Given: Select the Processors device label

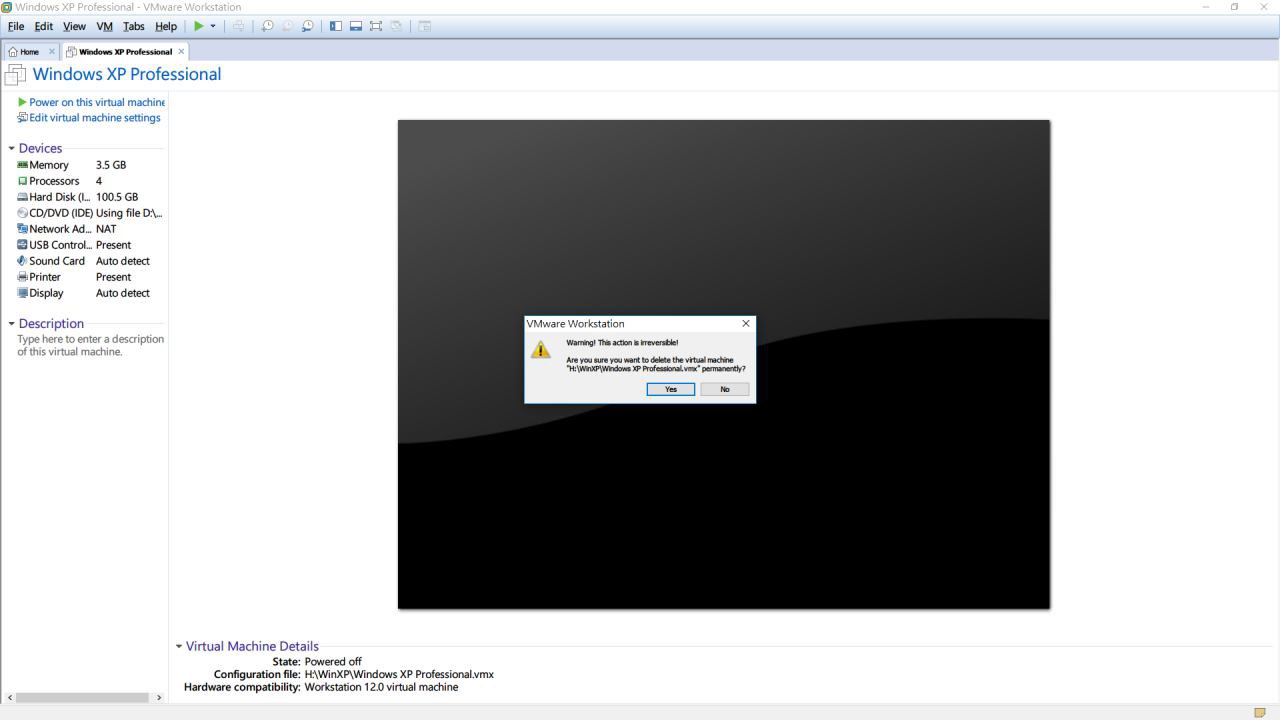Looking at the screenshot, I should [54, 181].
